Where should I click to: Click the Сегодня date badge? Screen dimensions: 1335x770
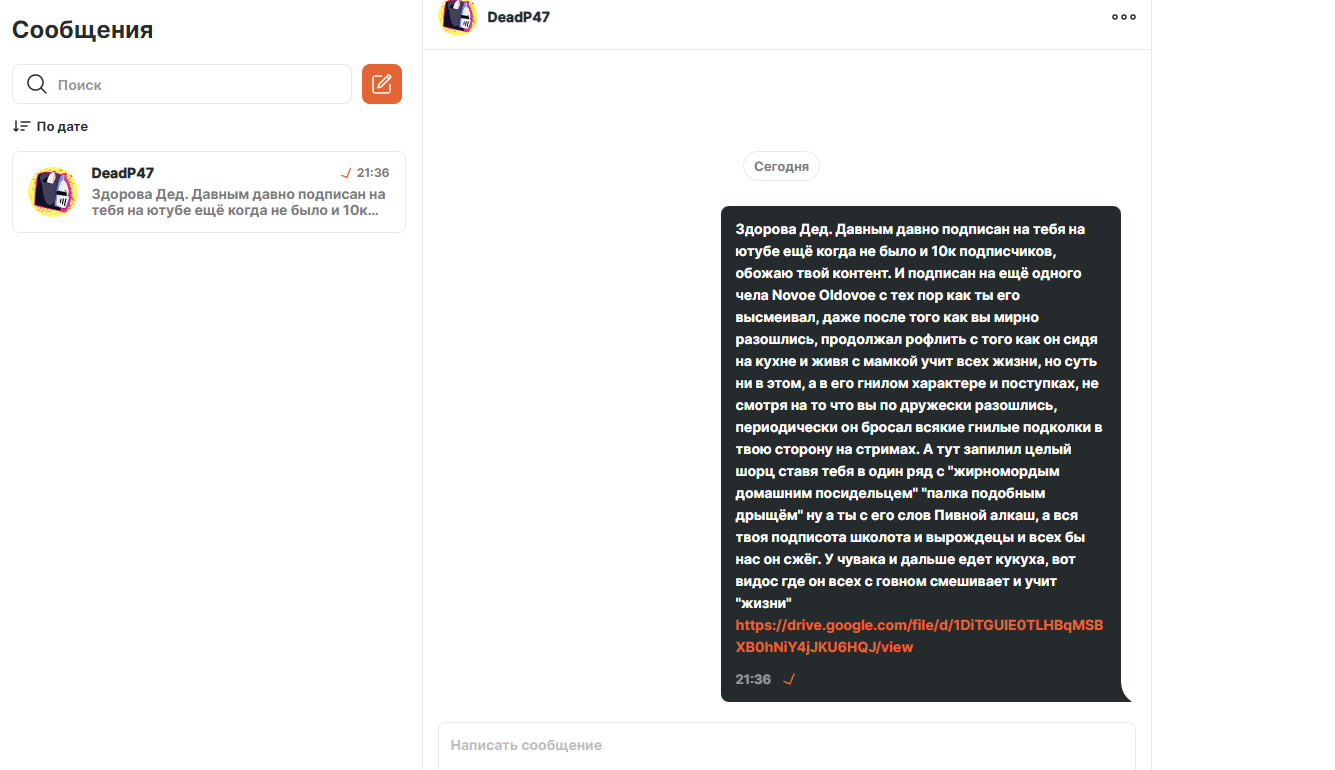click(781, 166)
